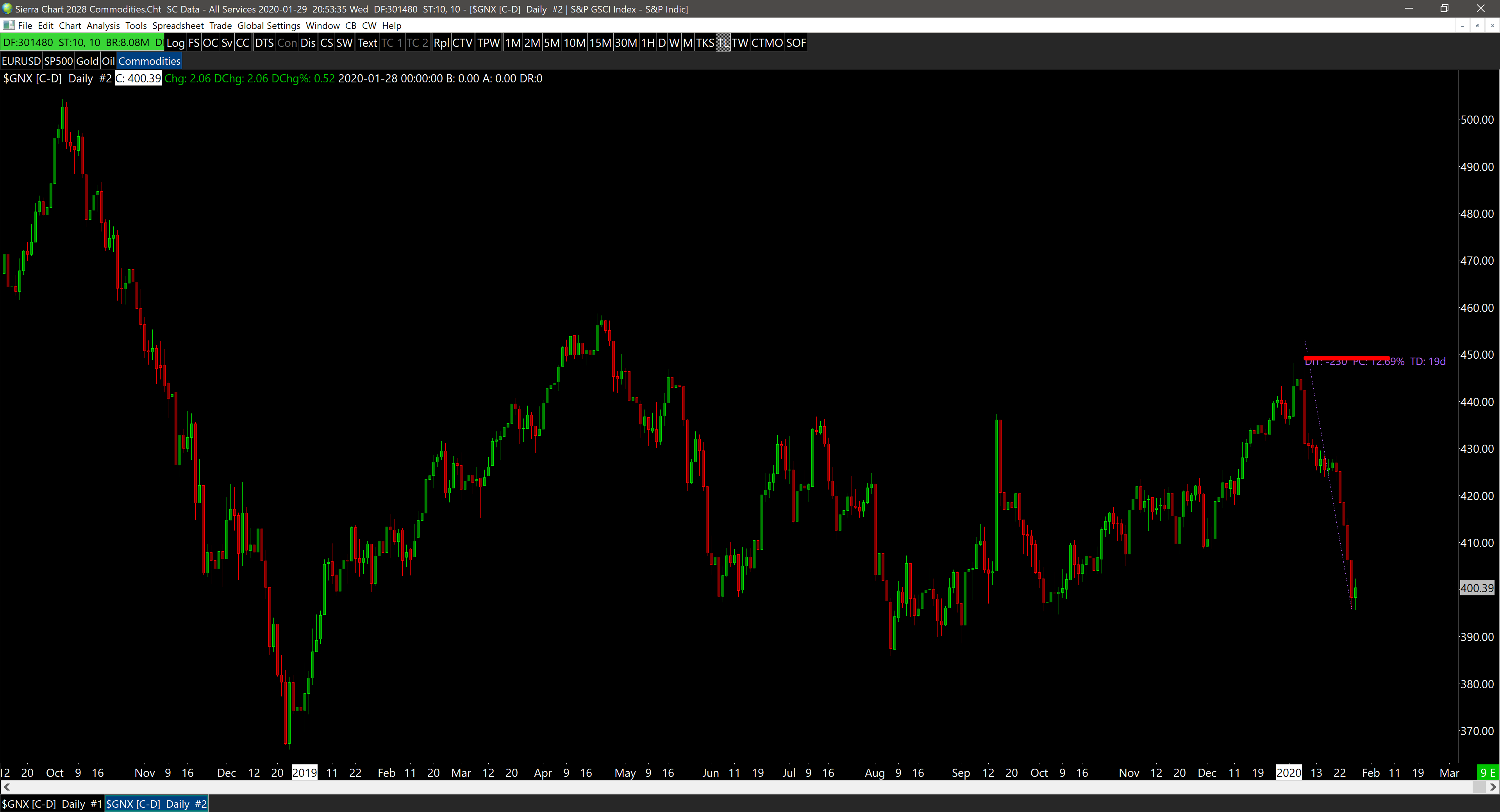Click the CTMO toolbar button
1500x812 pixels.
(766, 43)
